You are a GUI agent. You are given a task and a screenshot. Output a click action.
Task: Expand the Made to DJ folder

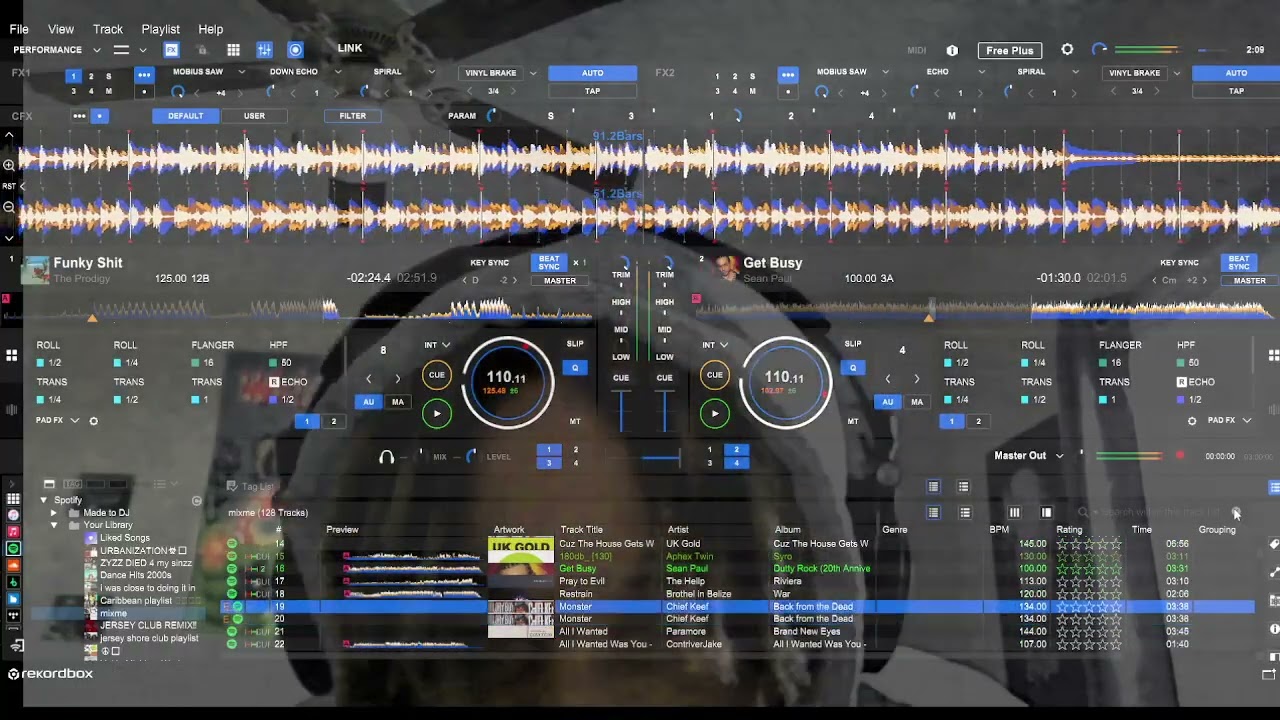(54, 513)
